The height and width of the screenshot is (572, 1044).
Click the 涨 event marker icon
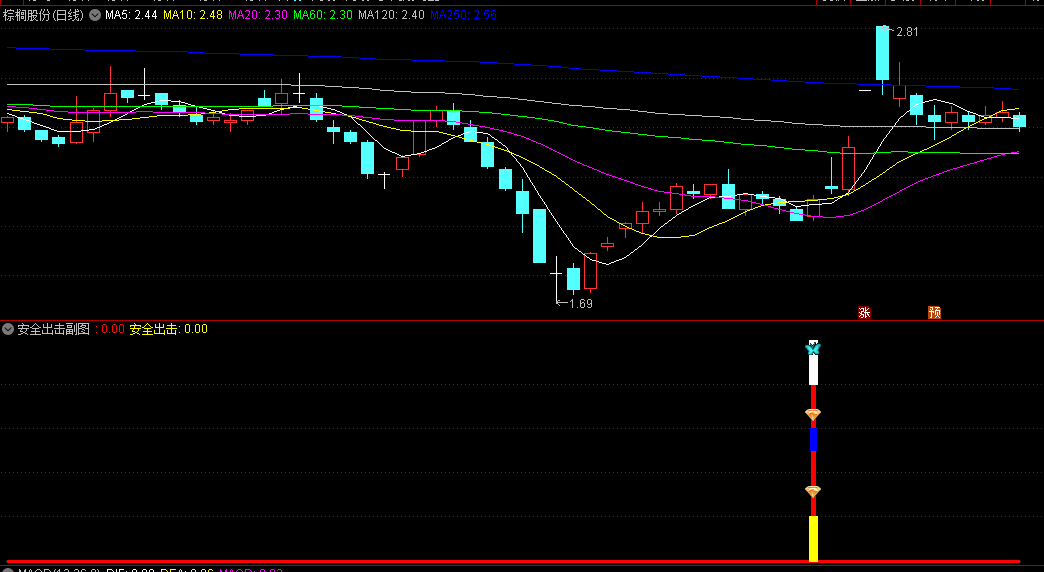(x=864, y=312)
